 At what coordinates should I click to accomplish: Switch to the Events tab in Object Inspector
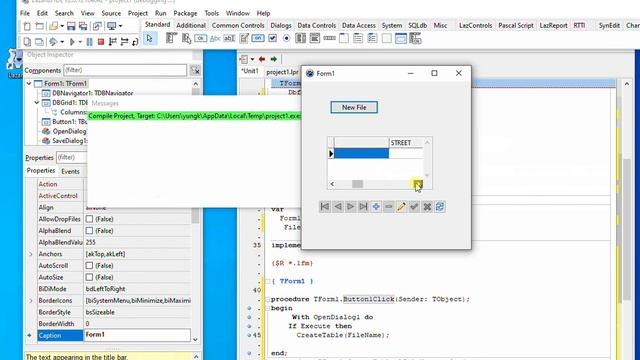coord(70,171)
